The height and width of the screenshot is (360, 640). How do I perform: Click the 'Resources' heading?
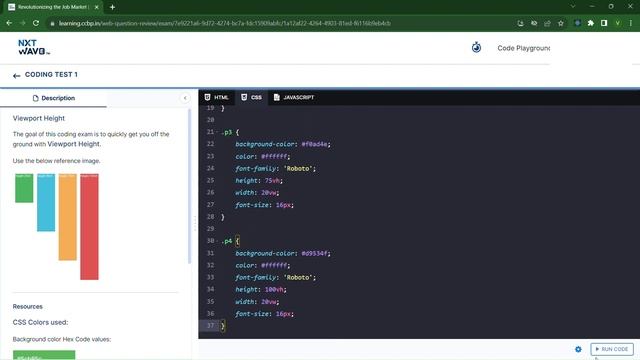coord(27,307)
